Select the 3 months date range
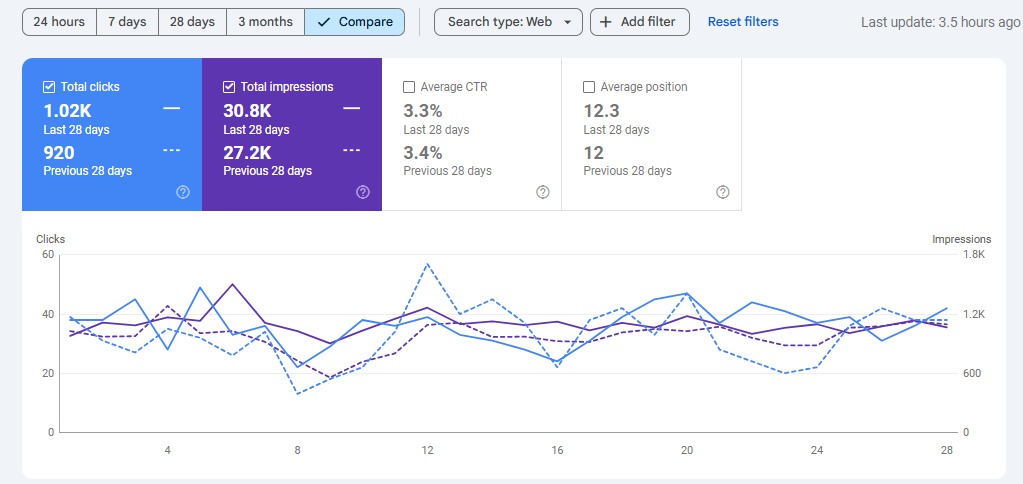The image size is (1023, 484). coord(265,22)
